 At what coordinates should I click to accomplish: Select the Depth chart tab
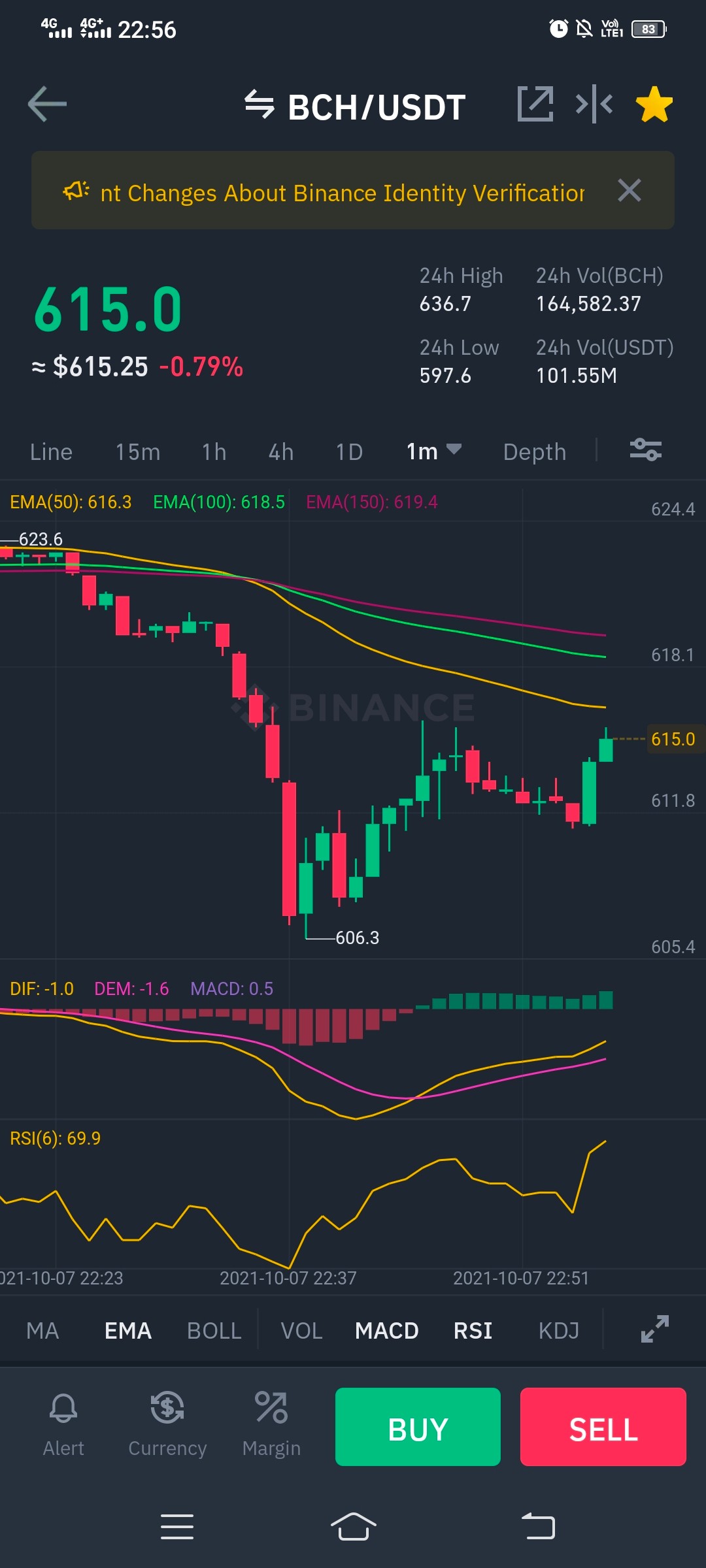pyautogui.click(x=535, y=451)
